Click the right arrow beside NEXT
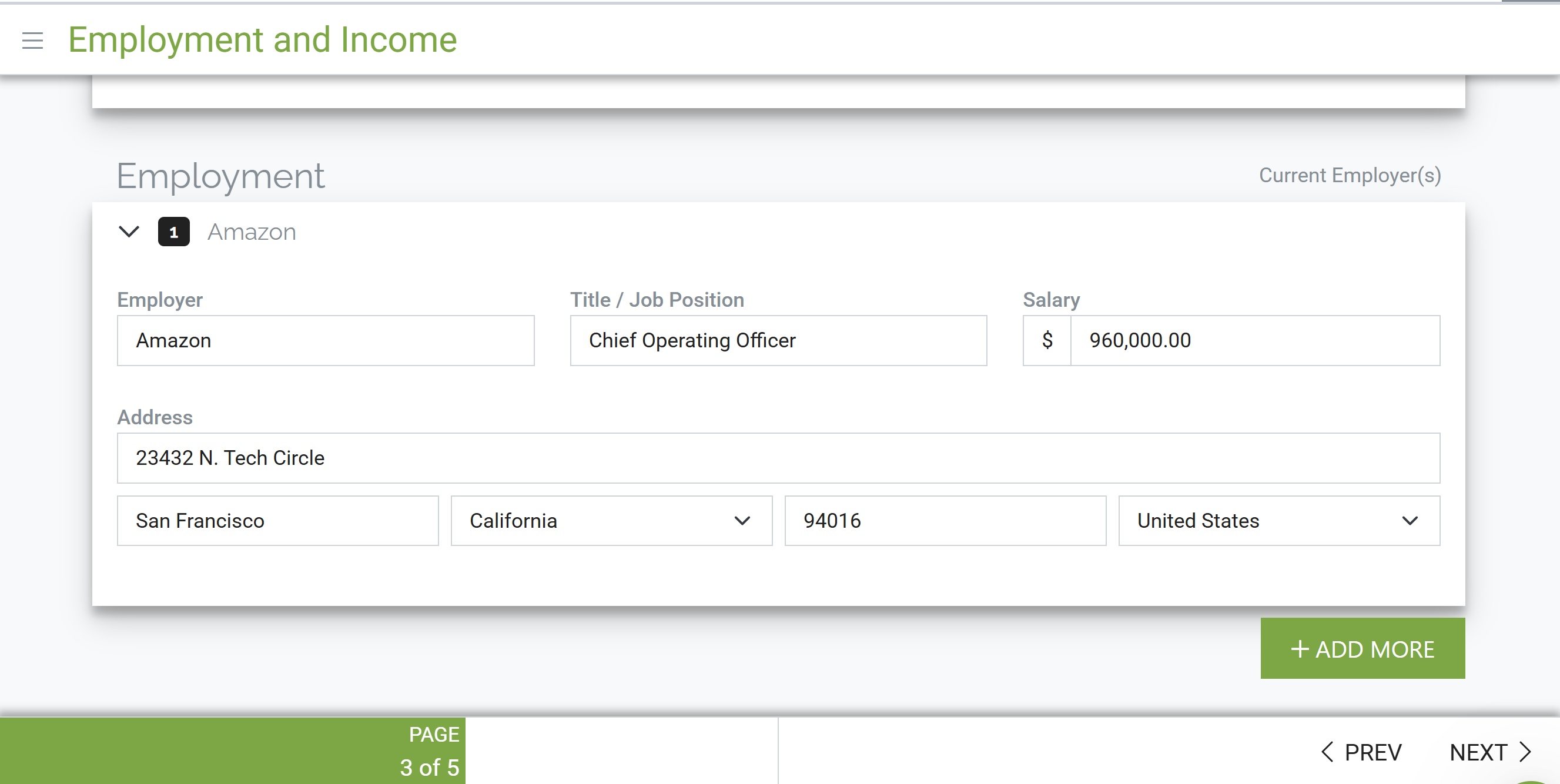 [x=1525, y=752]
